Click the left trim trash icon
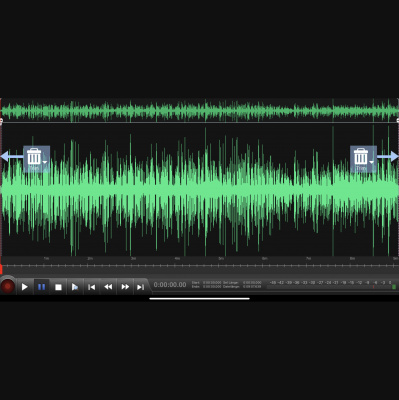Screen dimensions: 399x400 tap(34, 157)
